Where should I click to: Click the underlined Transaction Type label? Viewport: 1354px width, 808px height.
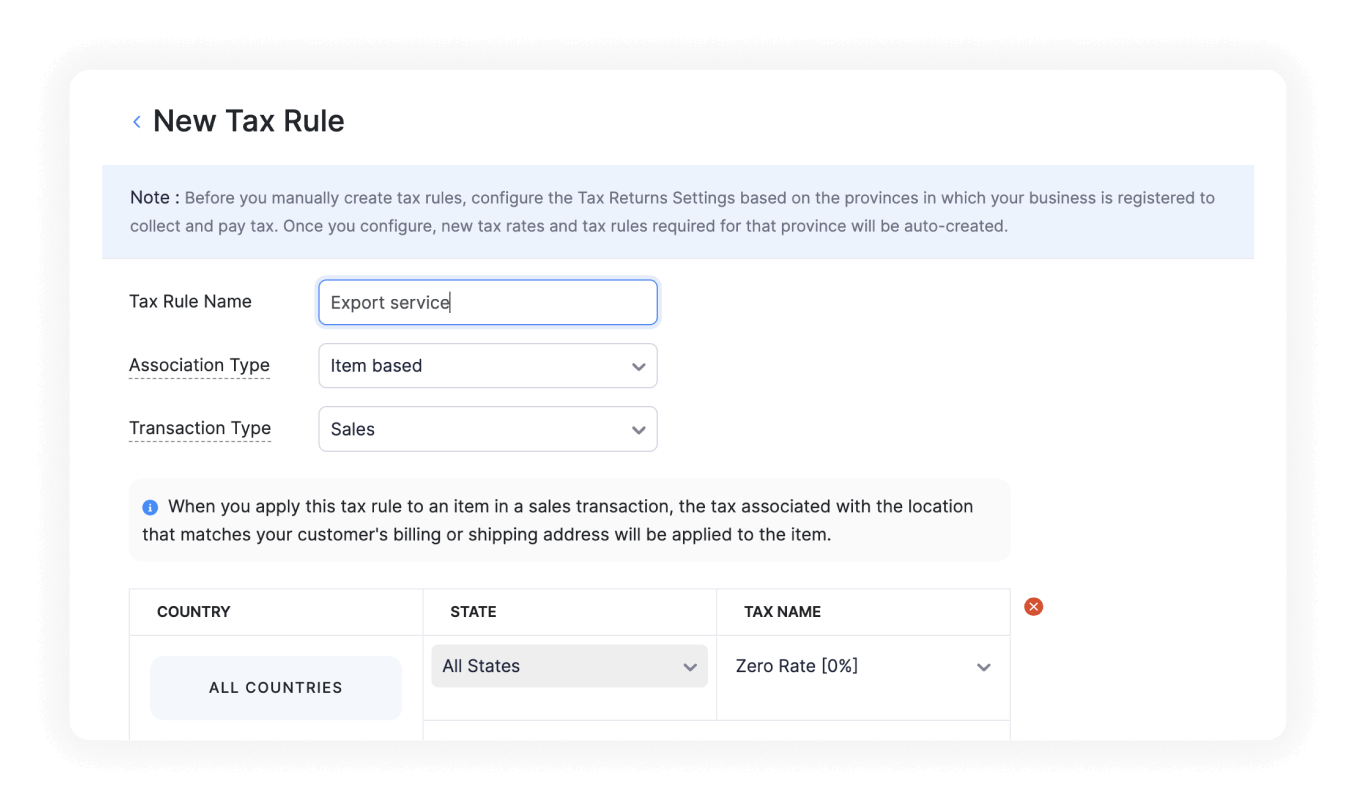pyautogui.click(x=200, y=428)
